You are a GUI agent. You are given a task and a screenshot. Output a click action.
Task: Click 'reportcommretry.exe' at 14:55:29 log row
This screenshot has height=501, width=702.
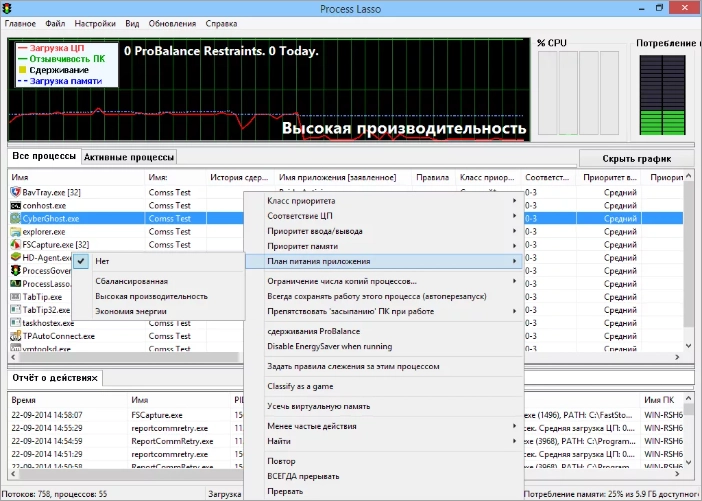(x=170, y=428)
